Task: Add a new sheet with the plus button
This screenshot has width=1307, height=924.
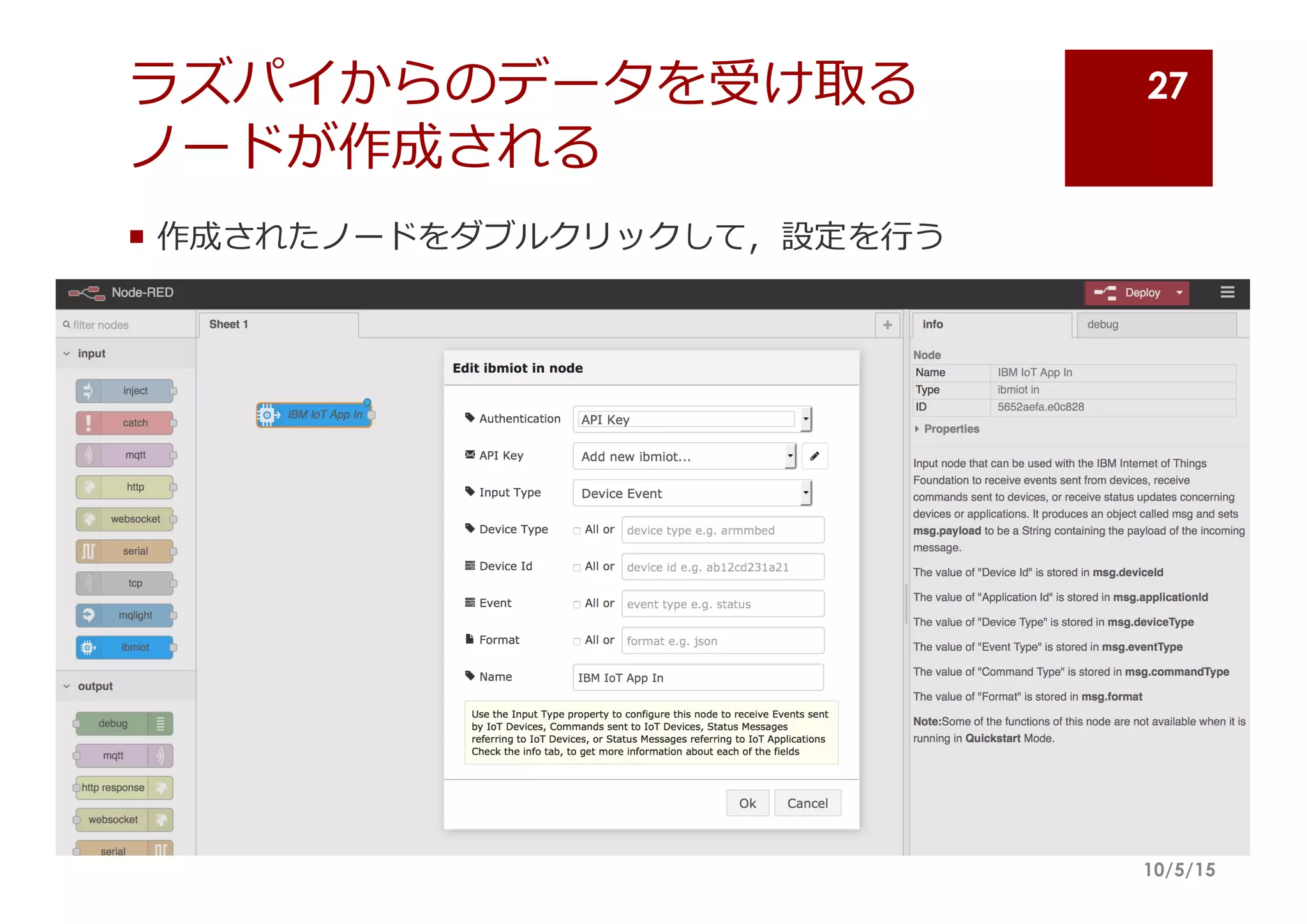Action: tap(888, 325)
